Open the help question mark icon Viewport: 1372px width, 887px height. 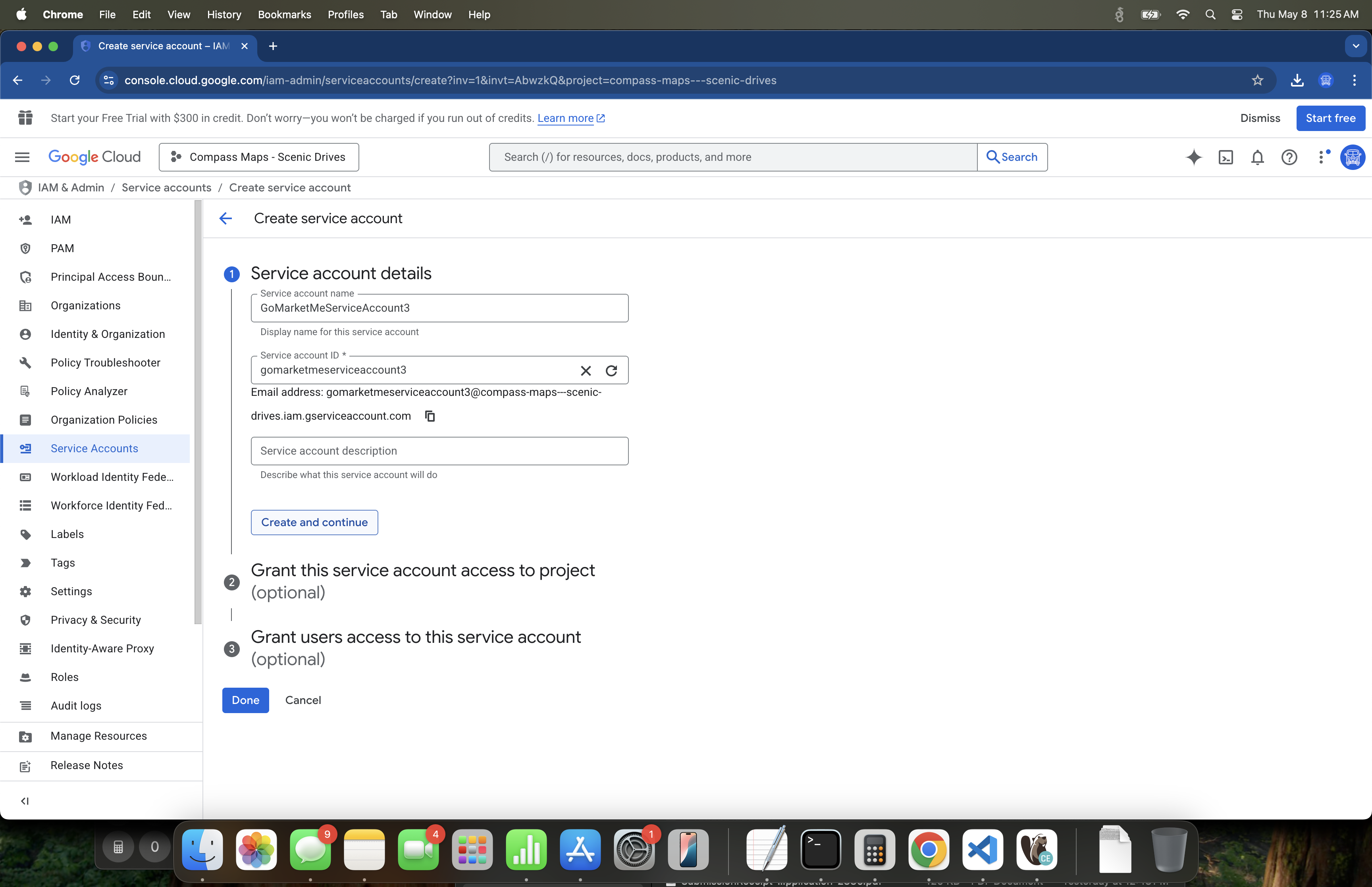1289,157
